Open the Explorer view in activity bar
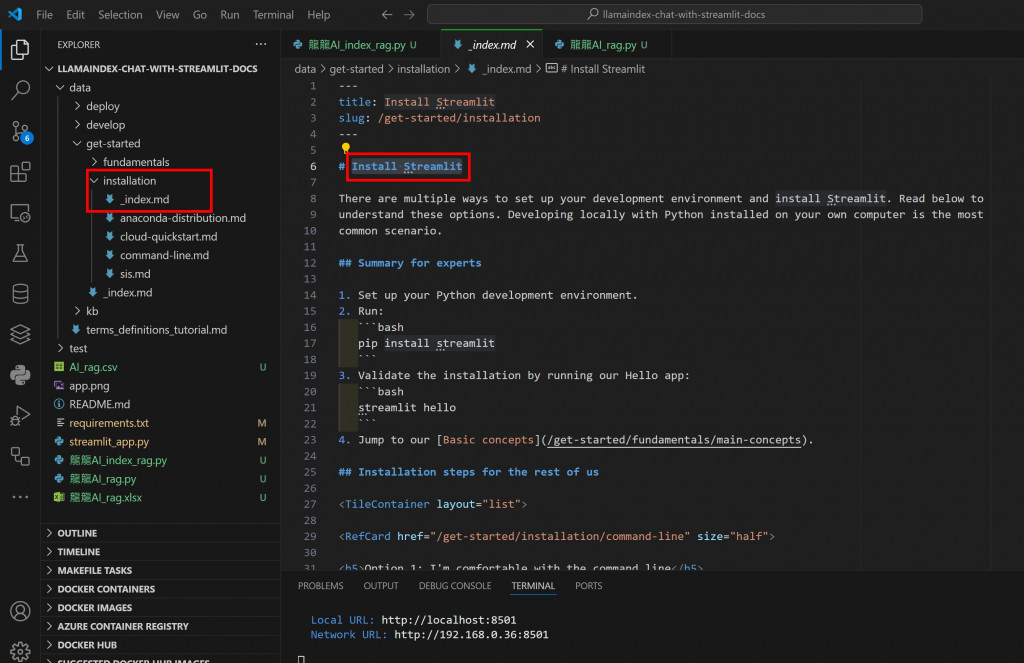The width and height of the screenshot is (1024, 663). (x=20, y=50)
